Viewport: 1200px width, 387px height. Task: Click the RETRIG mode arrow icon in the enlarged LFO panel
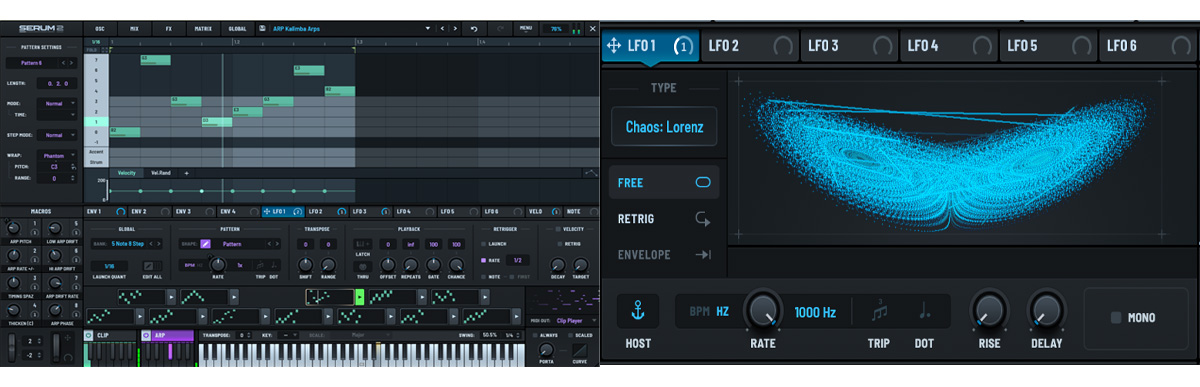coord(703,218)
